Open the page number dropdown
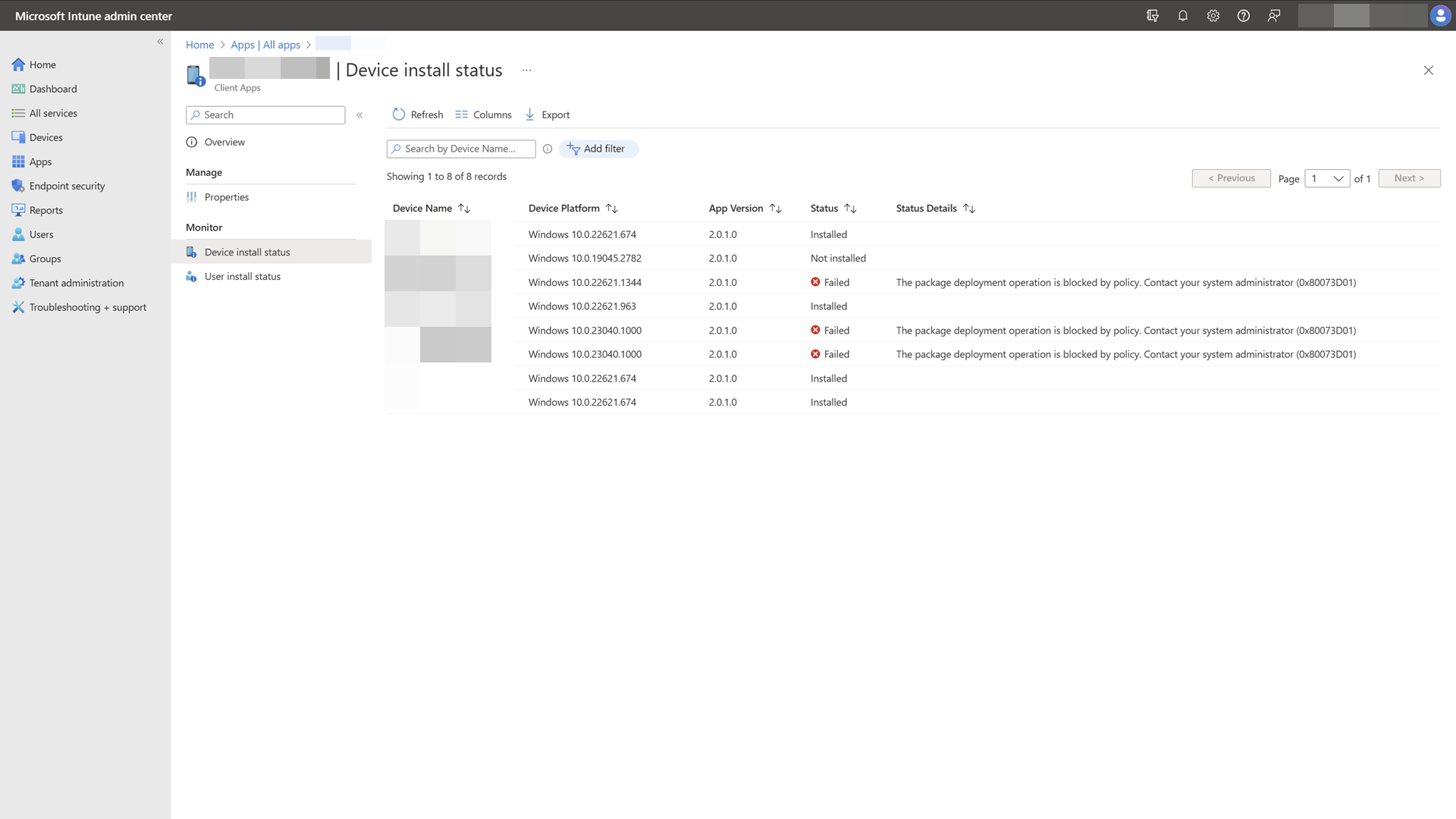Image resolution: width=1456 pixels, height=819 pixels. (1326, 178)
